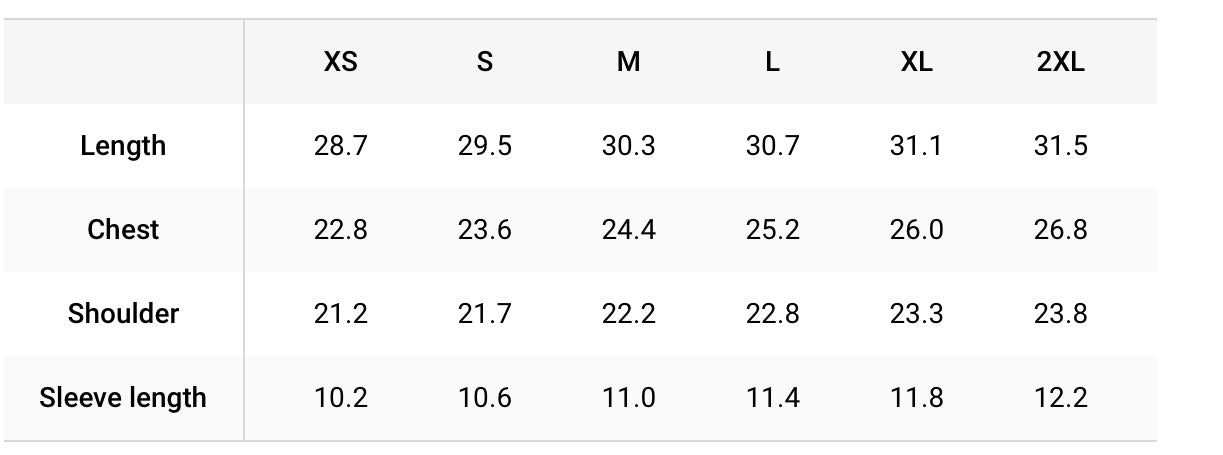This screenshot has width=1223, height=455.
Task: Click the 2XL Length value 31.5
Action: click(x=1060, y=146)
